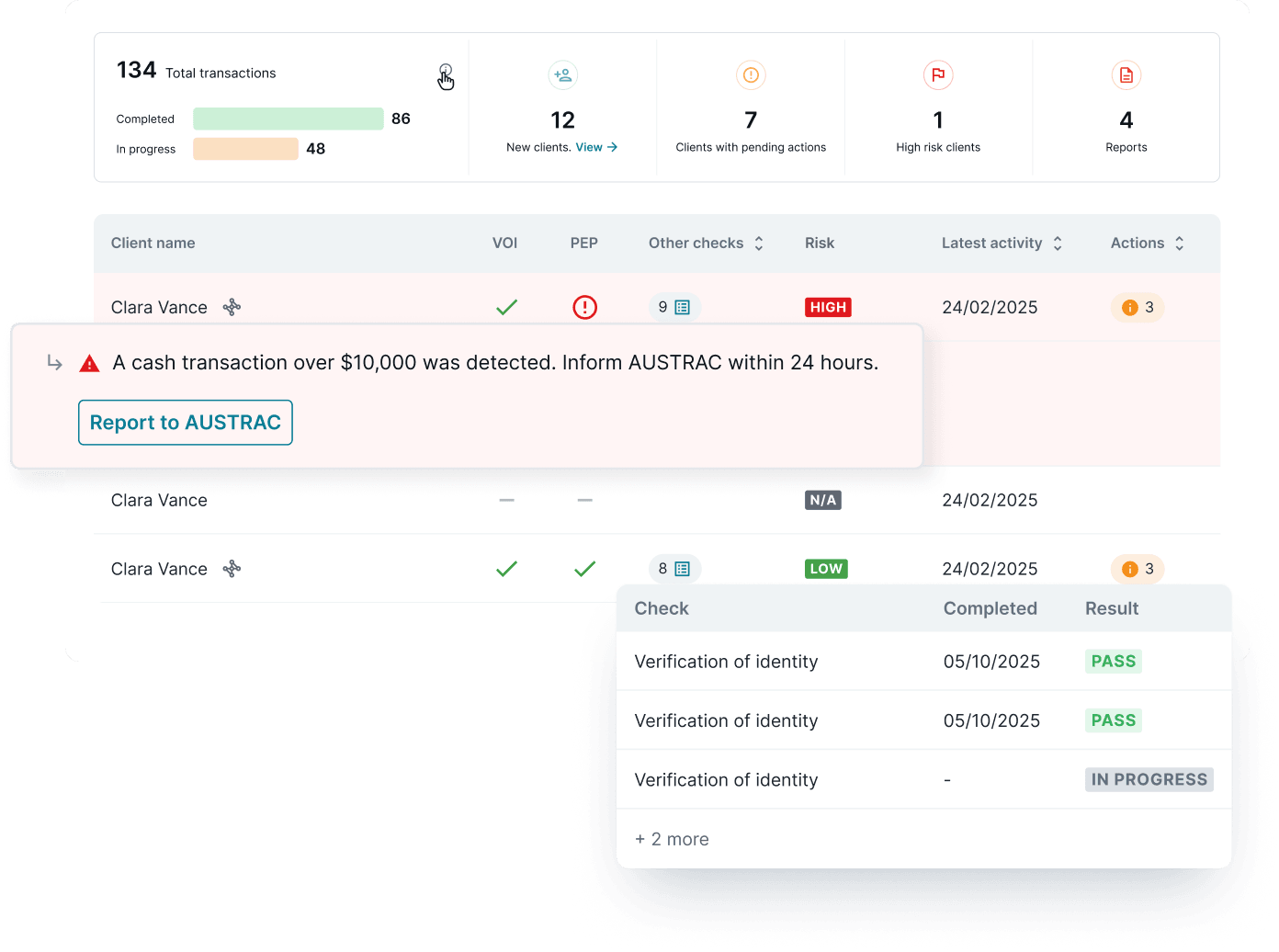
Task: Sort by Other checks column
Action: (759, 244)
